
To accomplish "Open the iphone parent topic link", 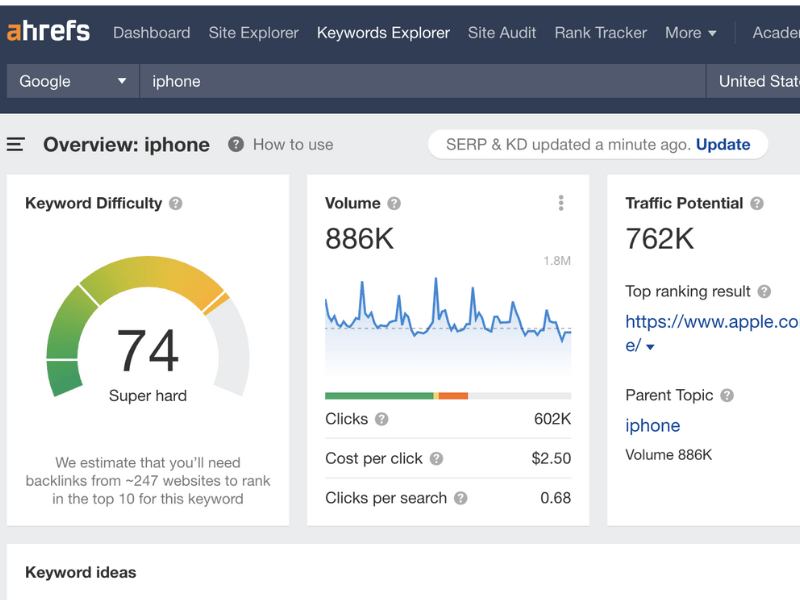I will pyautogui.click(x=653, y=426).
